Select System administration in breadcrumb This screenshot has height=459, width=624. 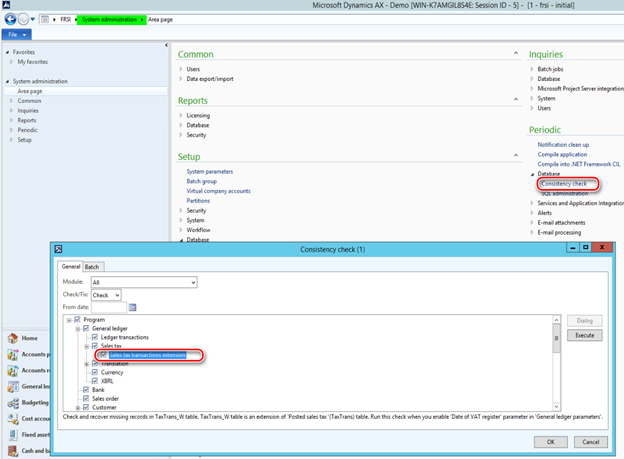pyautogui.click(x=109, y=20)
